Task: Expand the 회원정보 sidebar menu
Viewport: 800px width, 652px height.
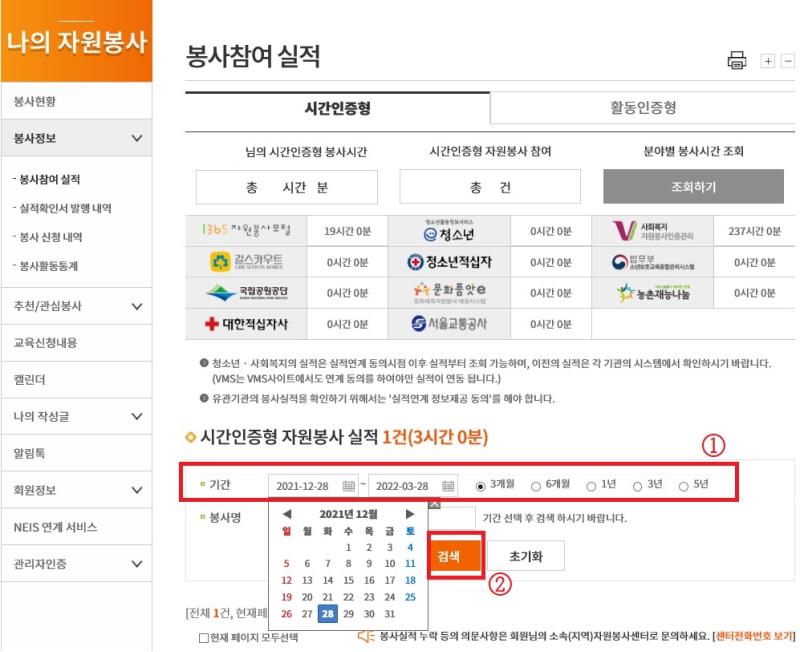Action: (x=137, y=490)
